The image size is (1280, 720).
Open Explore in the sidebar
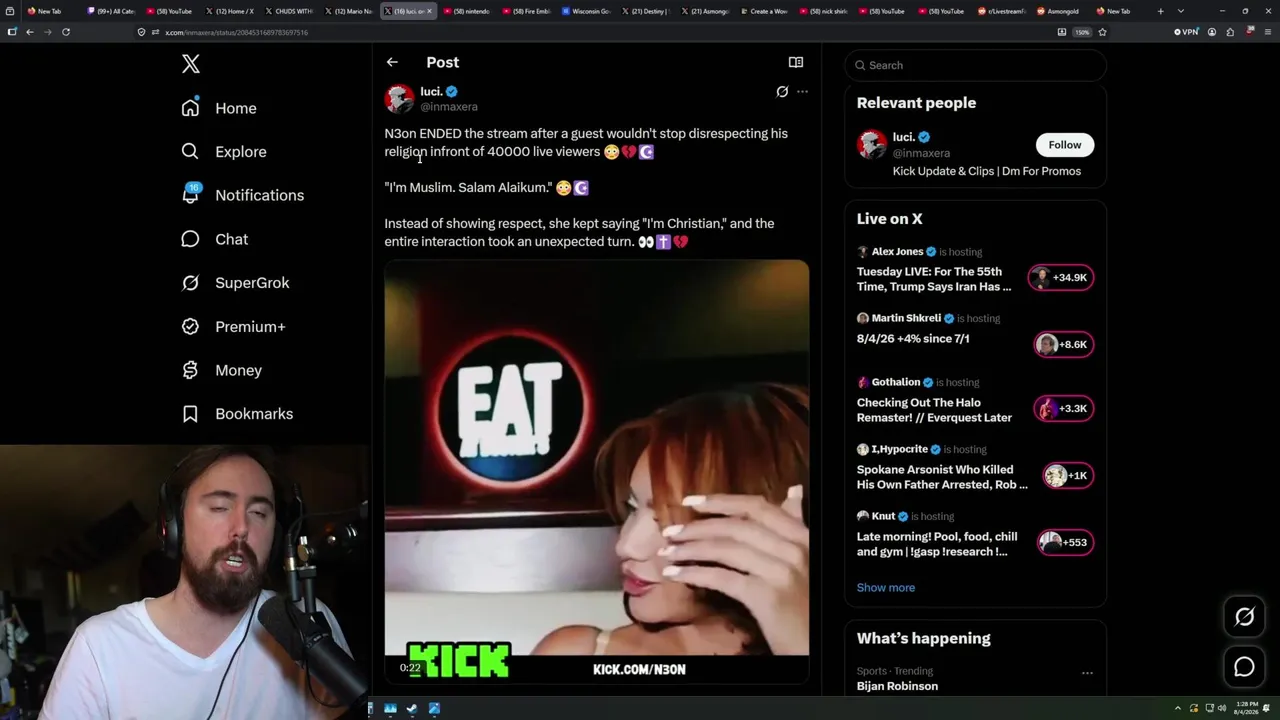pos(224,152)
